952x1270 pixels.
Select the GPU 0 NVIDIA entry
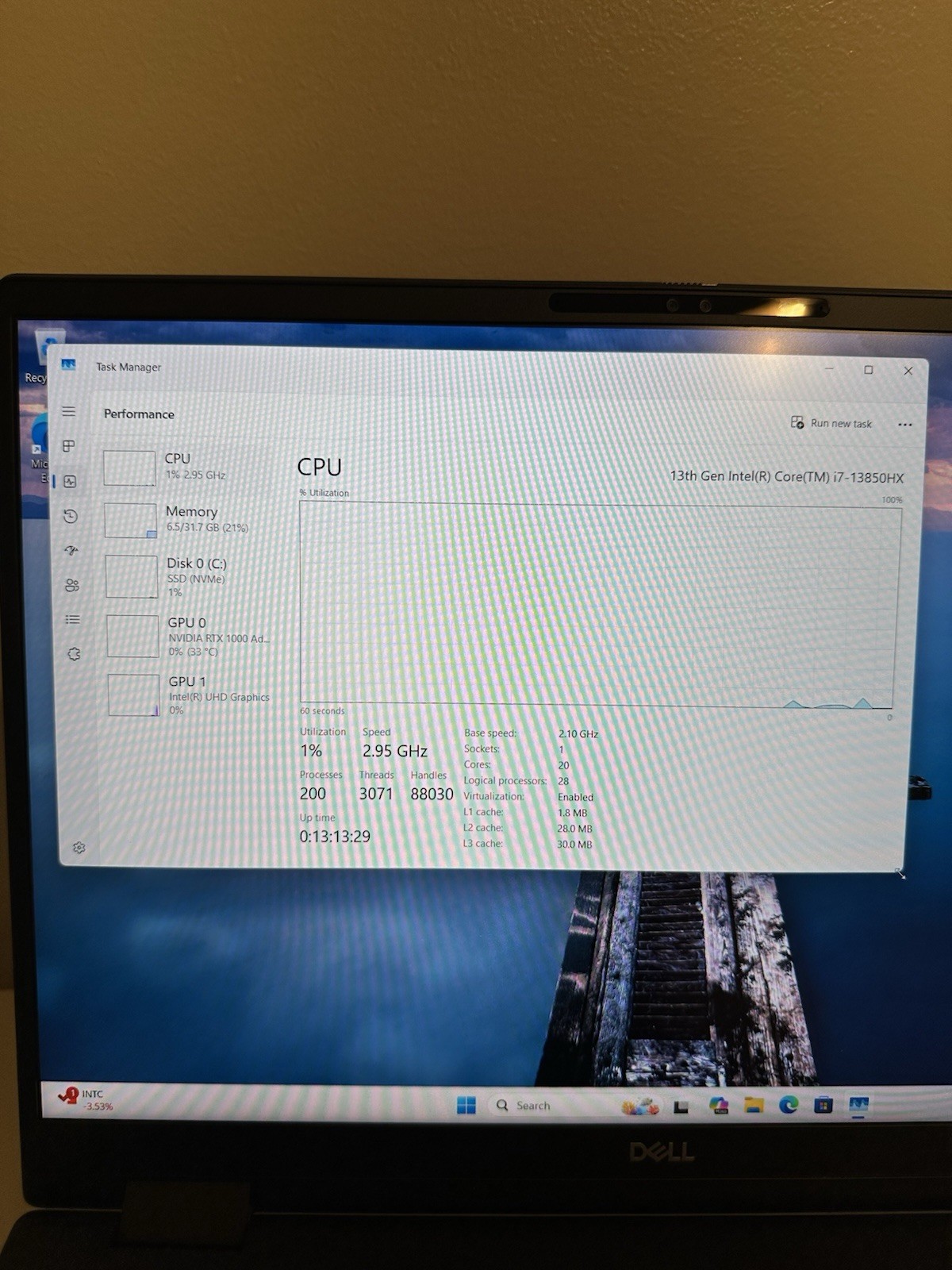193,636
